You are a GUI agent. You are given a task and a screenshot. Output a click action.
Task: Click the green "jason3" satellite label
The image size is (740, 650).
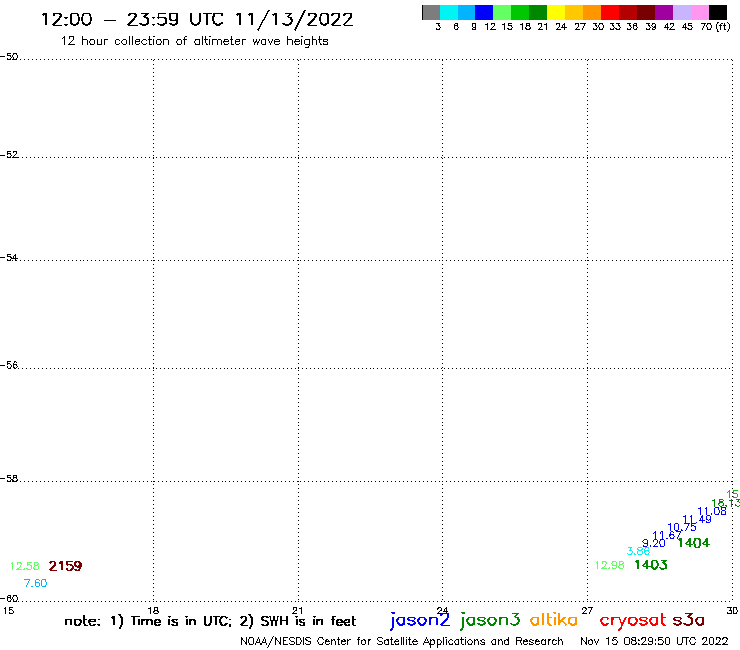(x=490, y=620)
